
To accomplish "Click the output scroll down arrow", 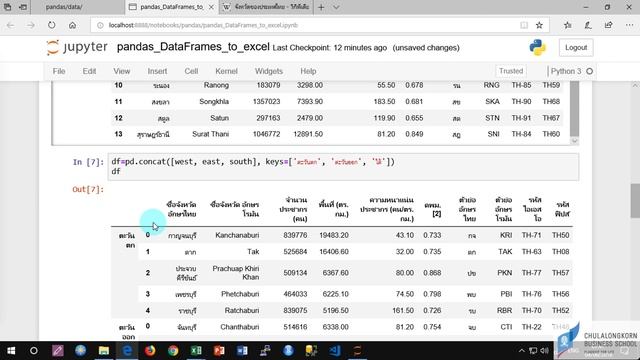I will click(574, 141).
